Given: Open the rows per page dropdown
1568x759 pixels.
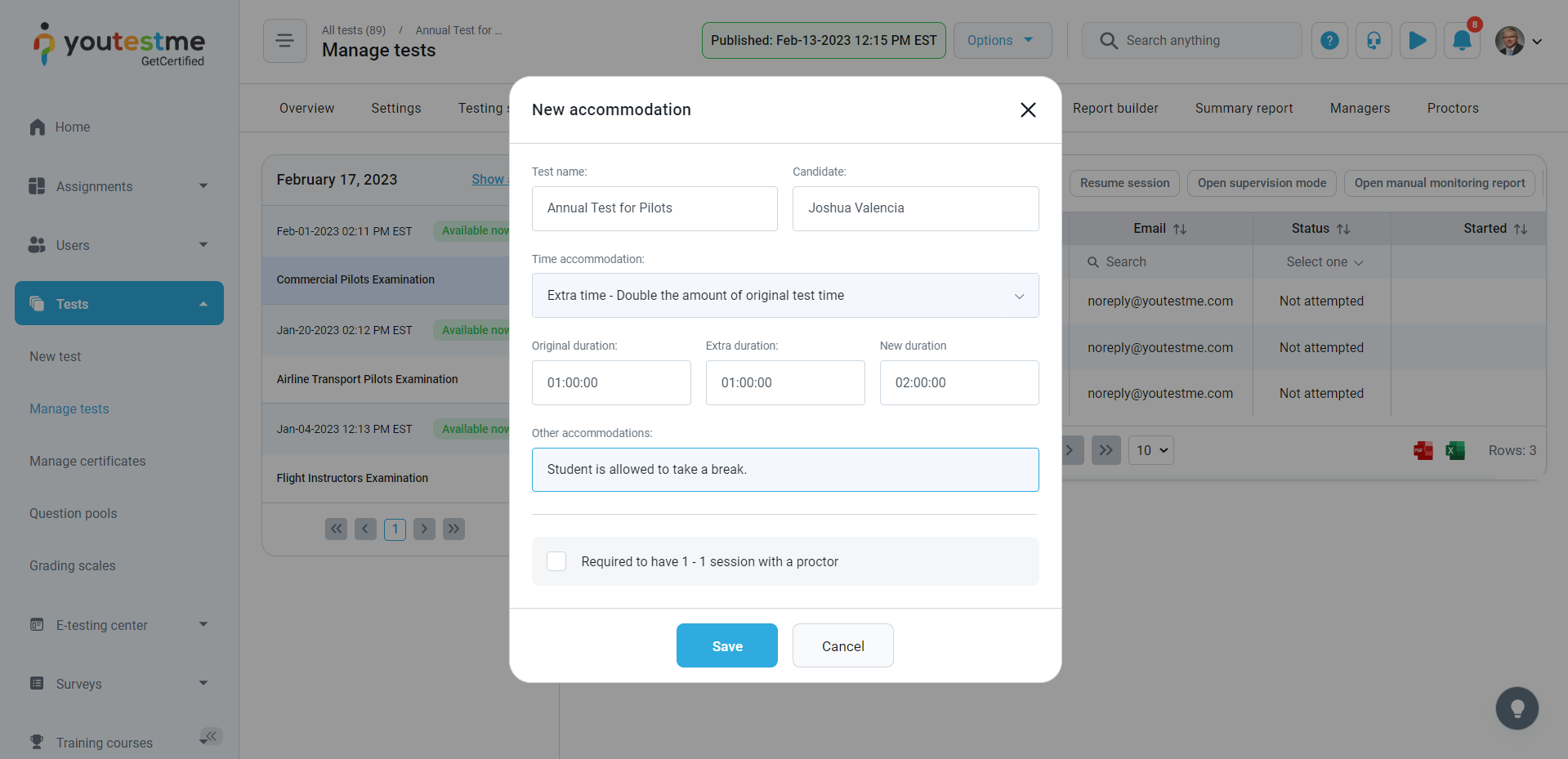Looking at the screenshot, I should pos(1150,450).
